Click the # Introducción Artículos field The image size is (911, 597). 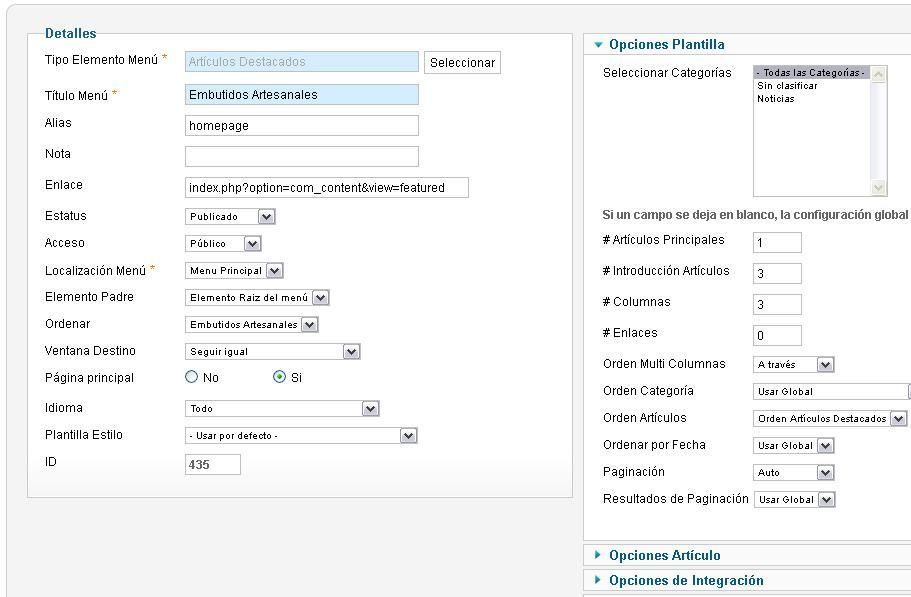777,273
